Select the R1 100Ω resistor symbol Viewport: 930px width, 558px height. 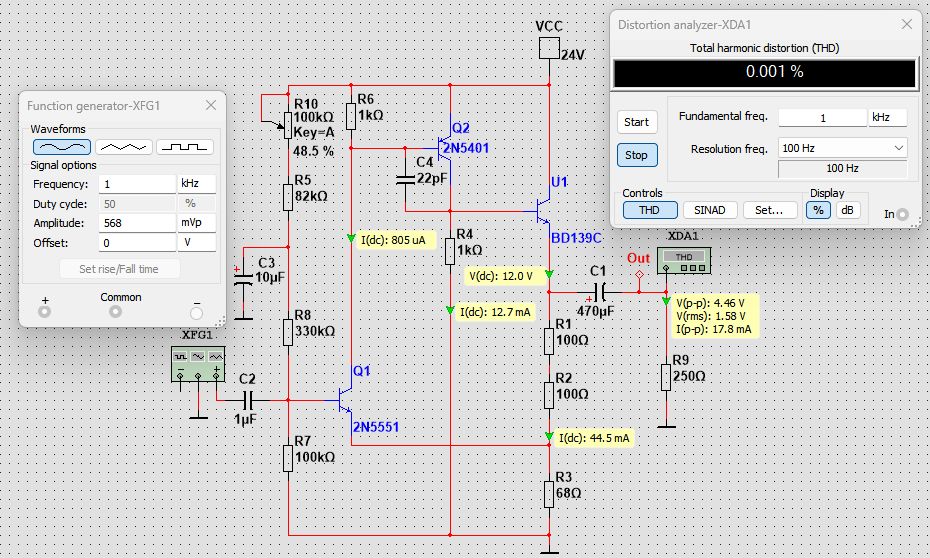click(x=549, y=342)
